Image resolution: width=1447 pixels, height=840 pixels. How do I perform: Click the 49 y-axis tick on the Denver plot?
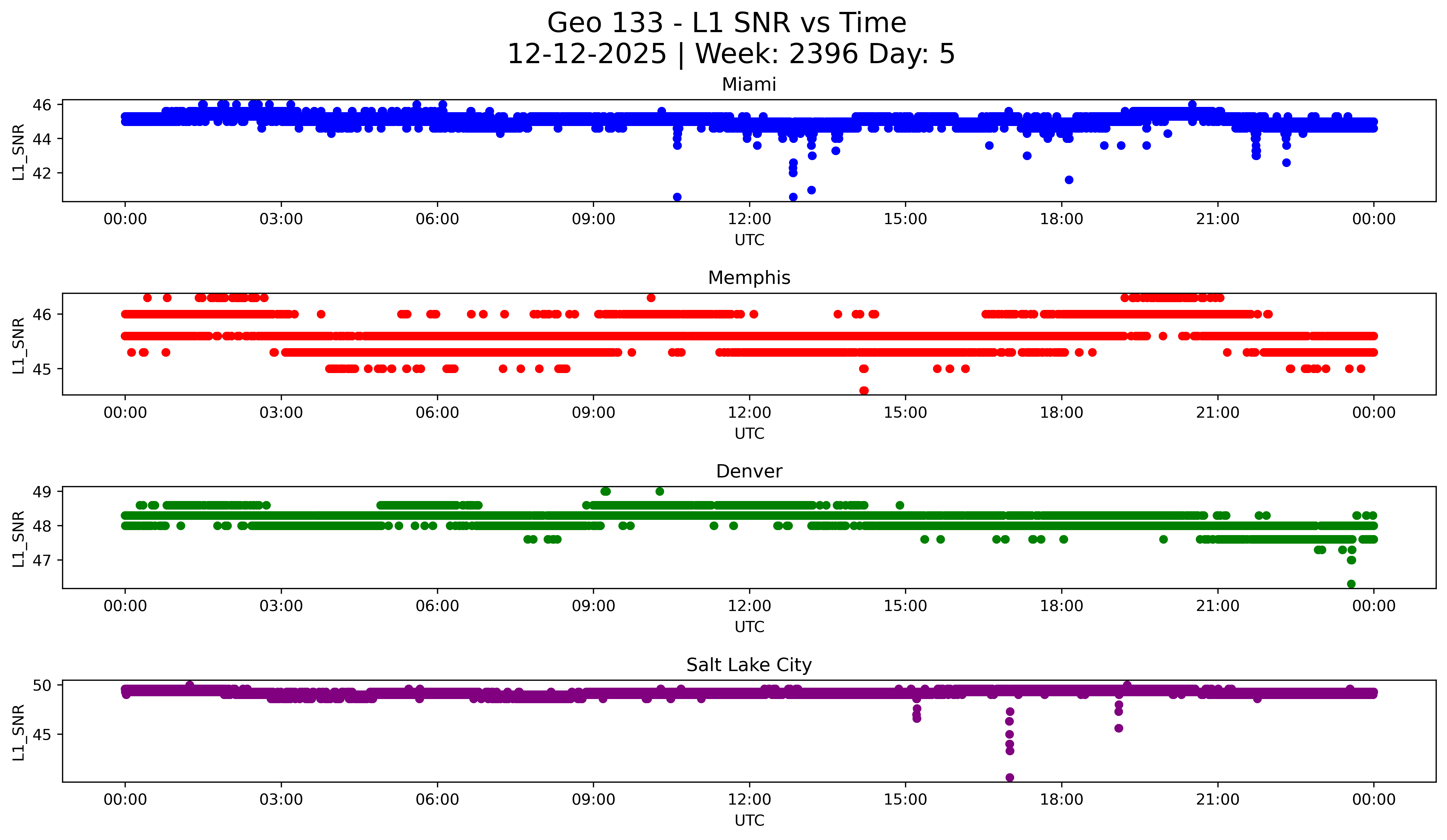tap(42, 492)
